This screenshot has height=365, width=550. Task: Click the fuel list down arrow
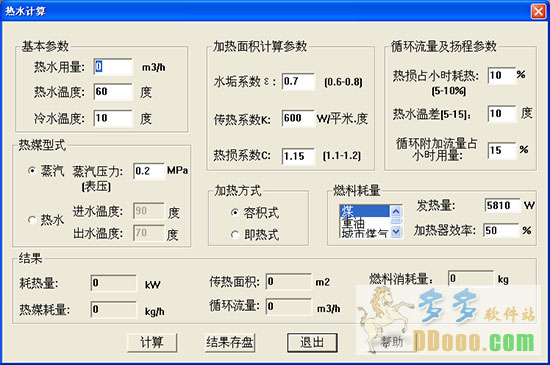click(396, 232)
